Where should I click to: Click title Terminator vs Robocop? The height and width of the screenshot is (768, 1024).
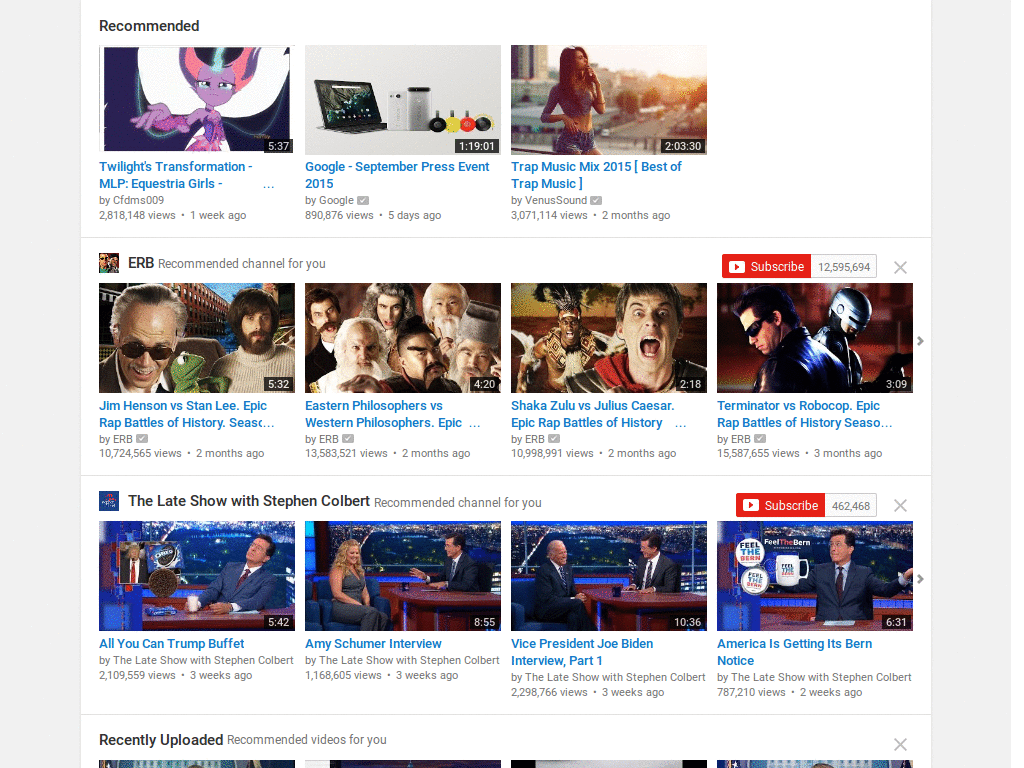[805, 414]
